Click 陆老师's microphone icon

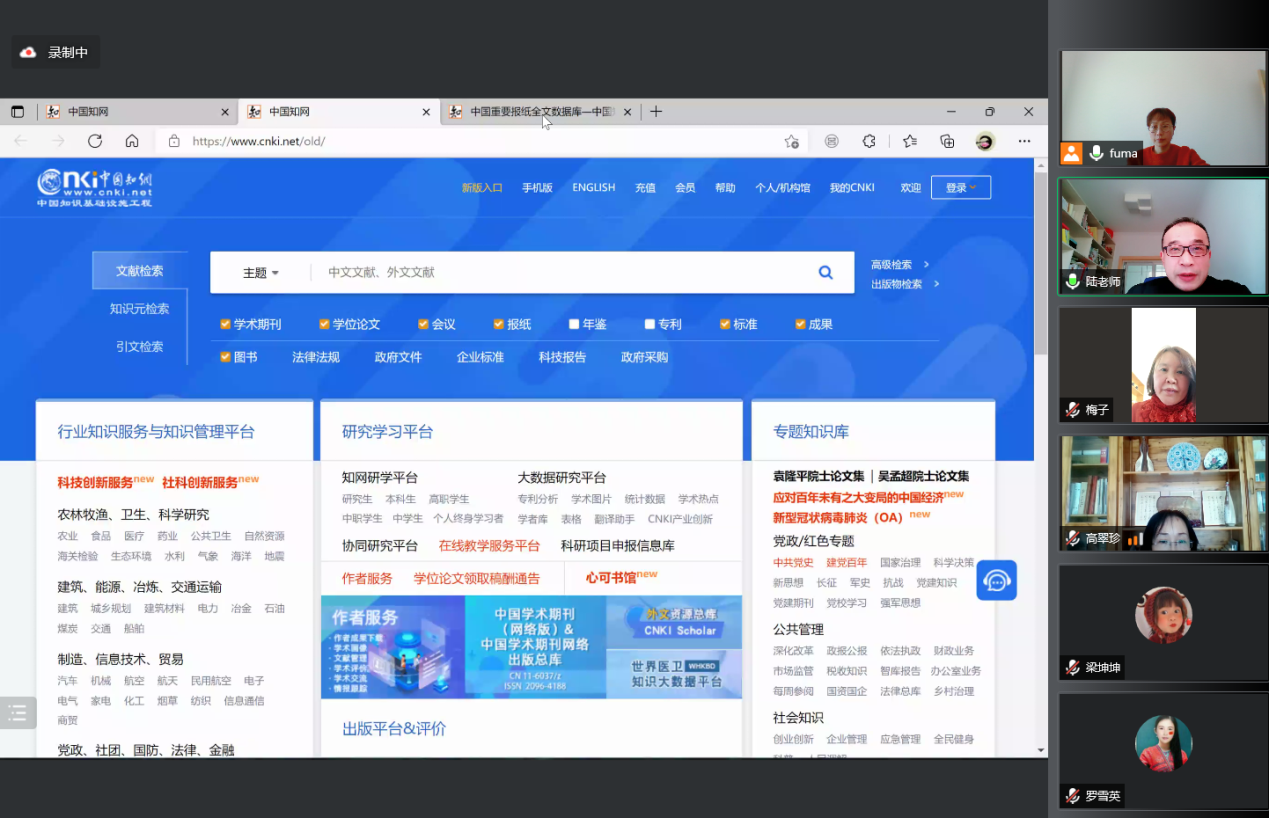1073,282
